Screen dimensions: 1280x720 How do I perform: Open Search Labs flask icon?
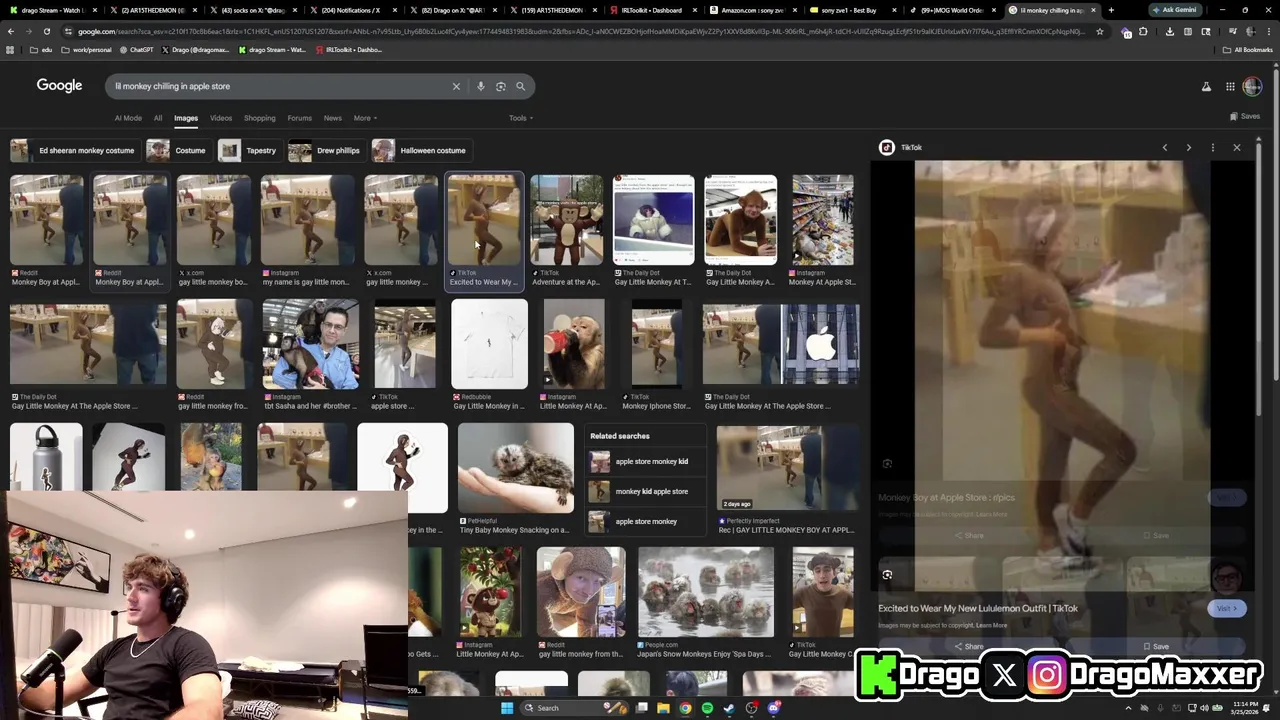(x=1206, y=86)
